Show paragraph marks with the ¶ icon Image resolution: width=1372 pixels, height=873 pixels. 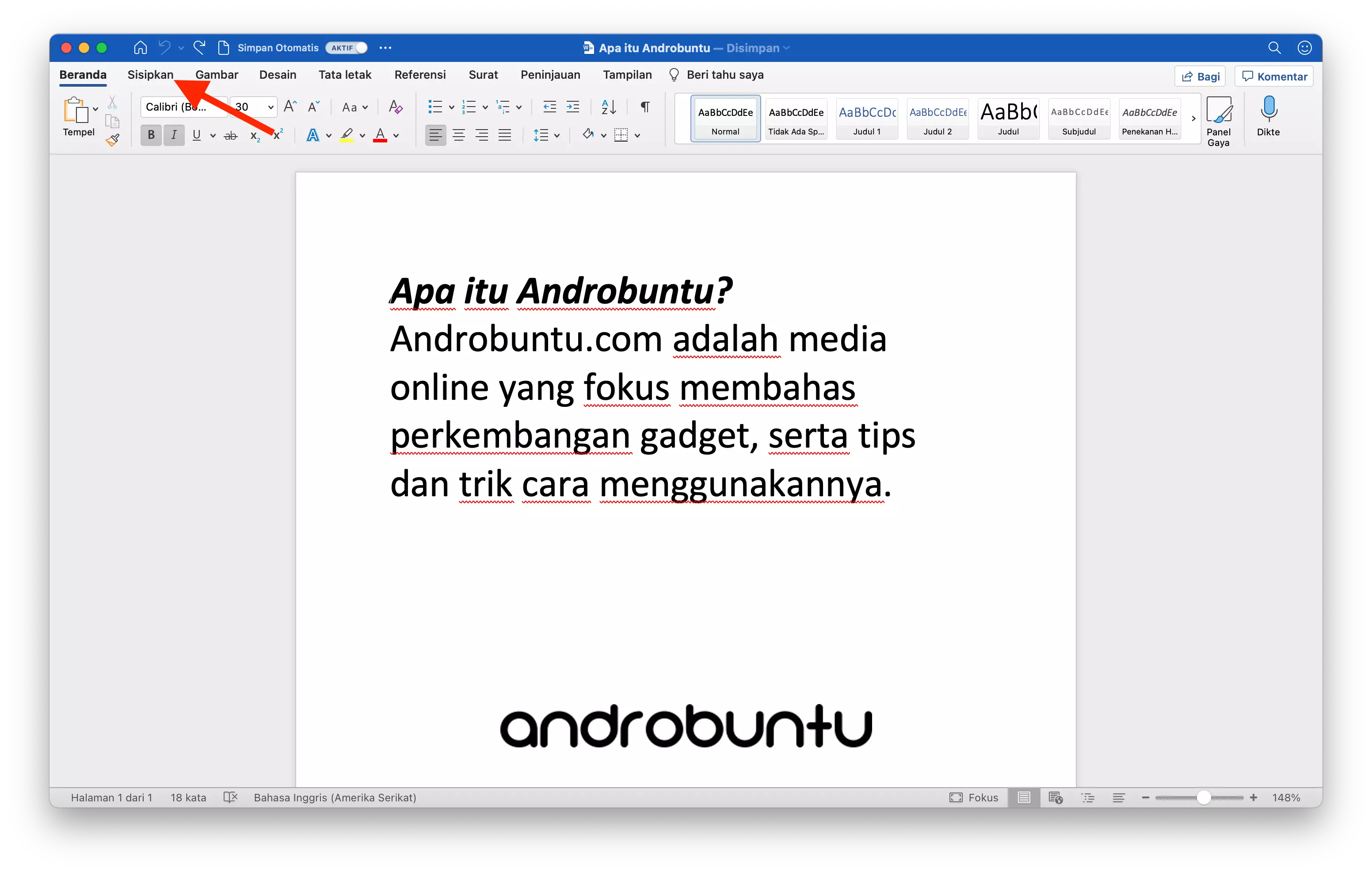(644, 107)
